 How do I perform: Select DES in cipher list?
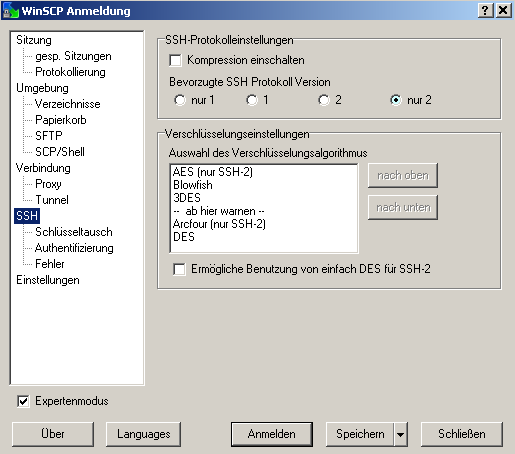click(184, 237)
